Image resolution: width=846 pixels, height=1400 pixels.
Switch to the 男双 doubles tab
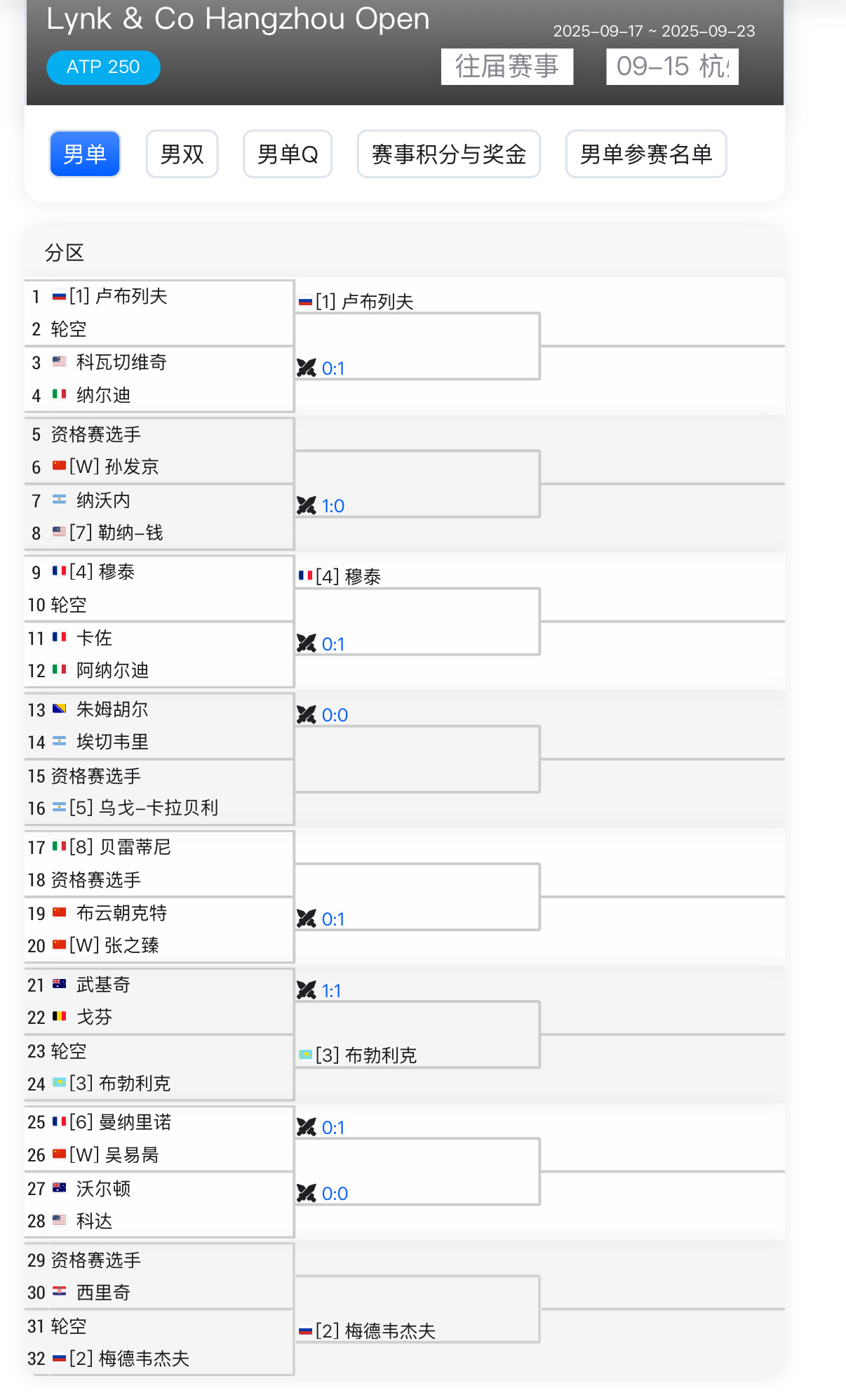pos(182,154)
